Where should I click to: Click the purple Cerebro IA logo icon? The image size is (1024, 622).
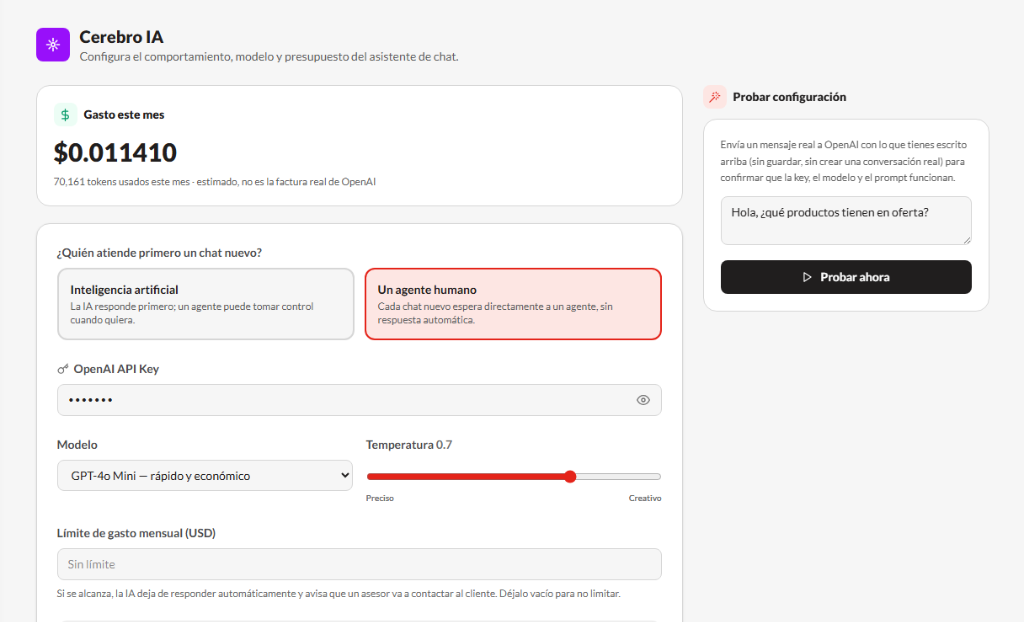(53, 44)
